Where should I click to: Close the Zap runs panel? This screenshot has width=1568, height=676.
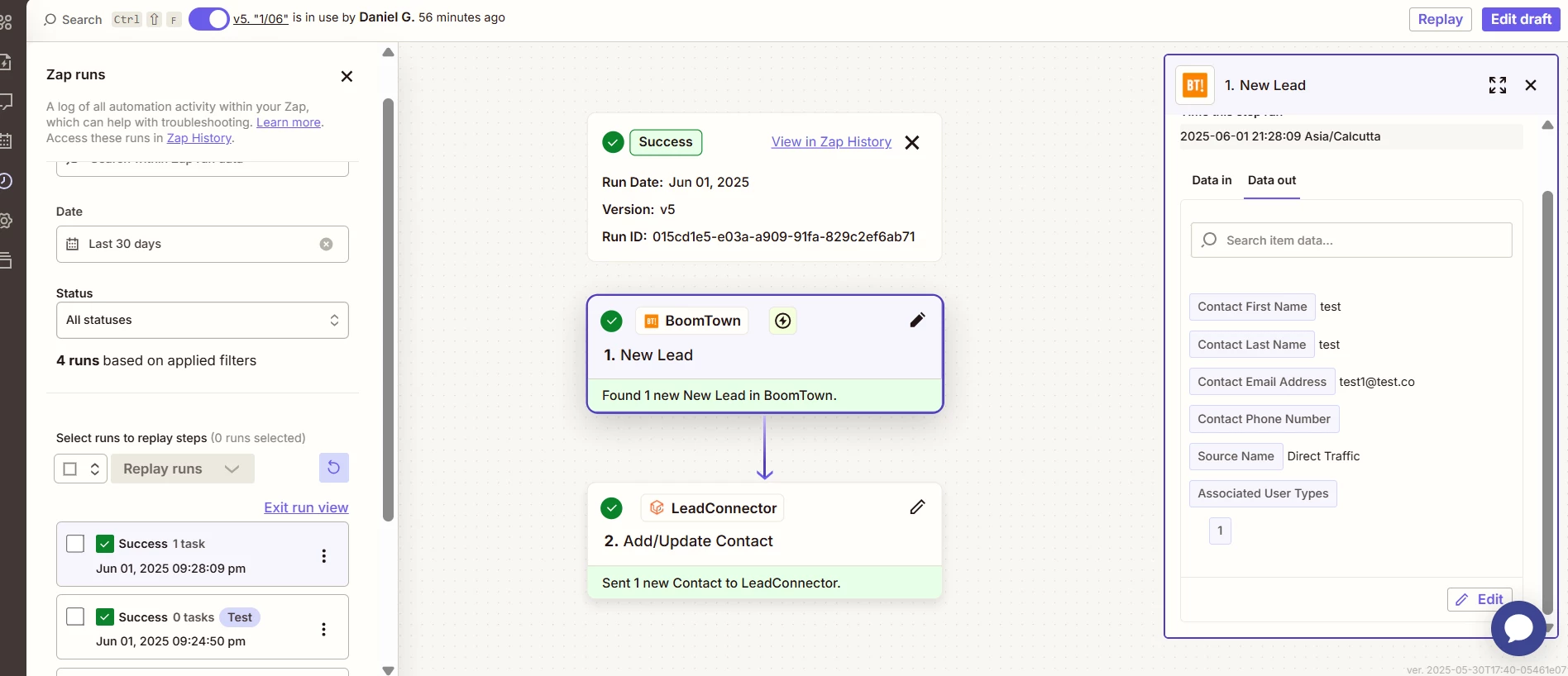[x=347, y=76]
